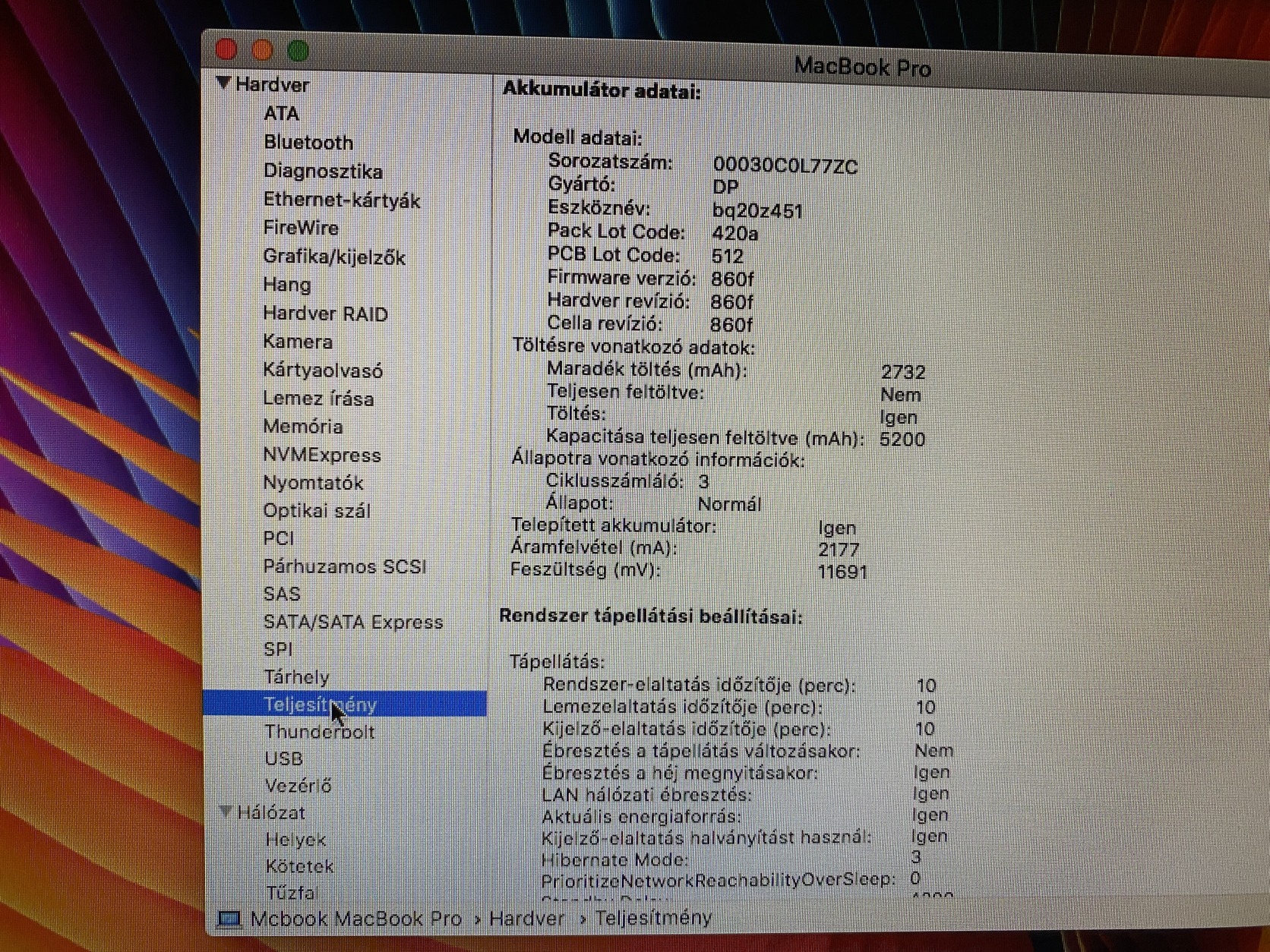Select SPI in the hardware list
Image resolution: width=1270 pixels, height=952 pixels.
[x=278, y=649]
